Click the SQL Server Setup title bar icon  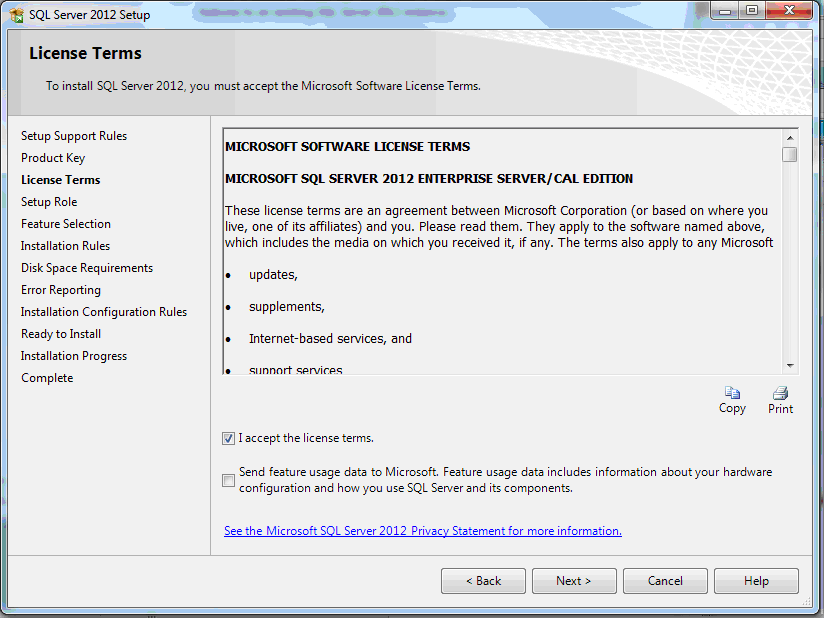(17, 15)
